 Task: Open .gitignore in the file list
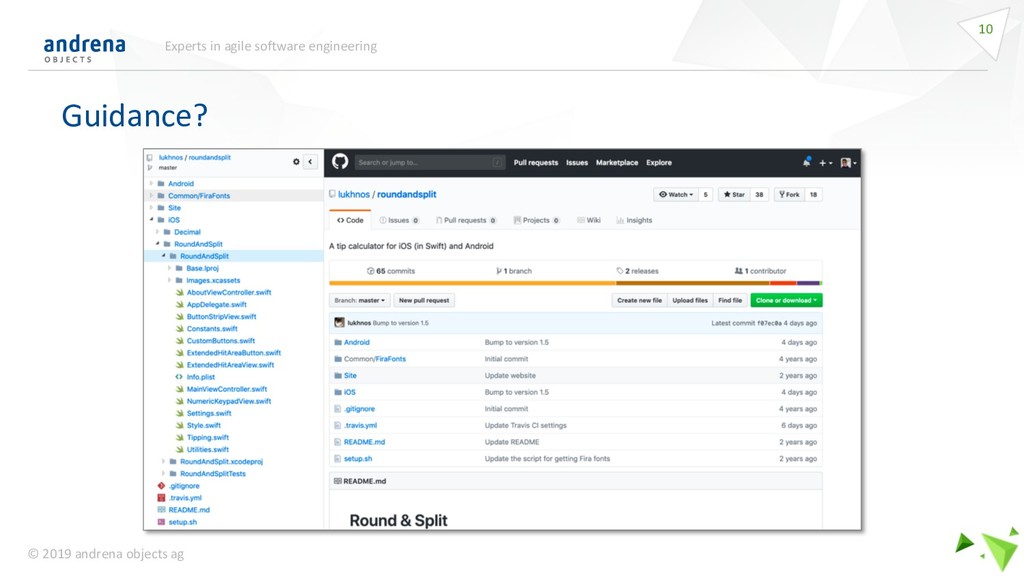(359, 409)
